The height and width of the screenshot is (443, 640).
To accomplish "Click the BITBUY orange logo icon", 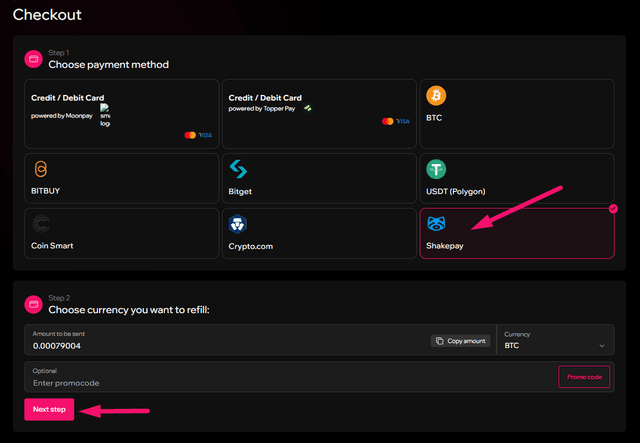I will (x=41, y=169).
